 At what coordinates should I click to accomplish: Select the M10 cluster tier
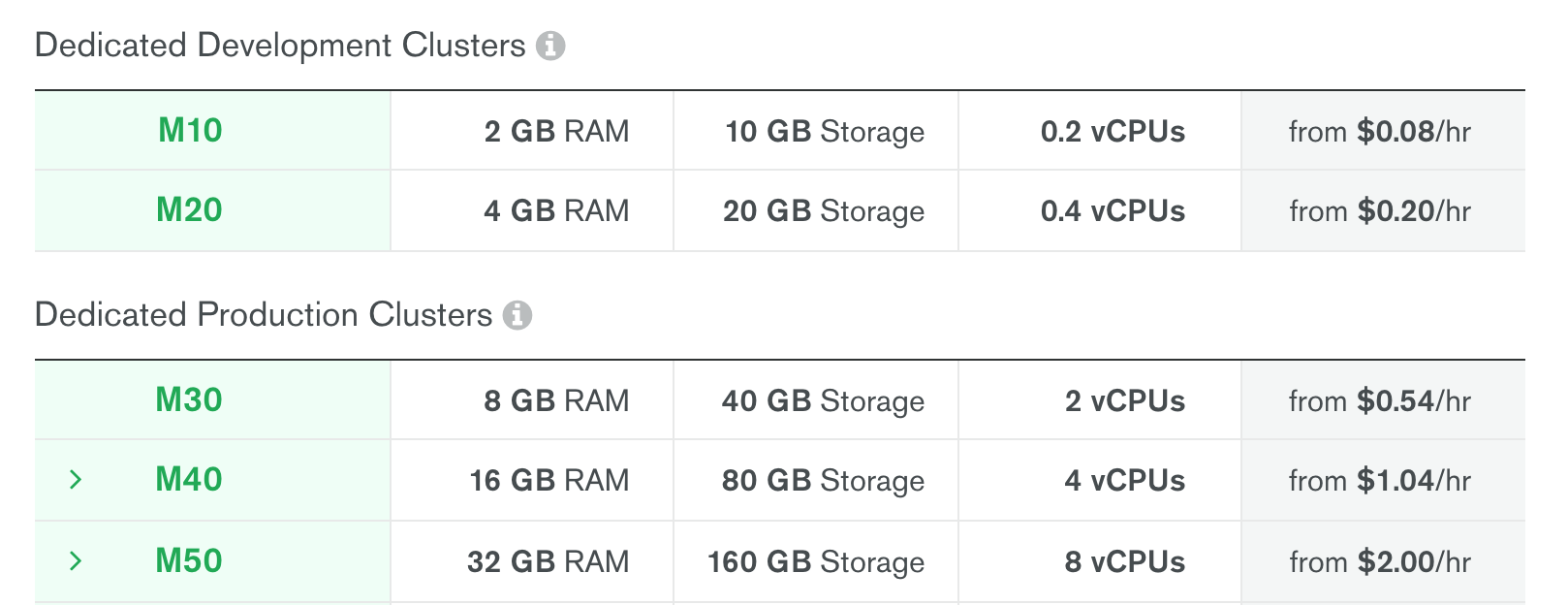coord(190,131)
